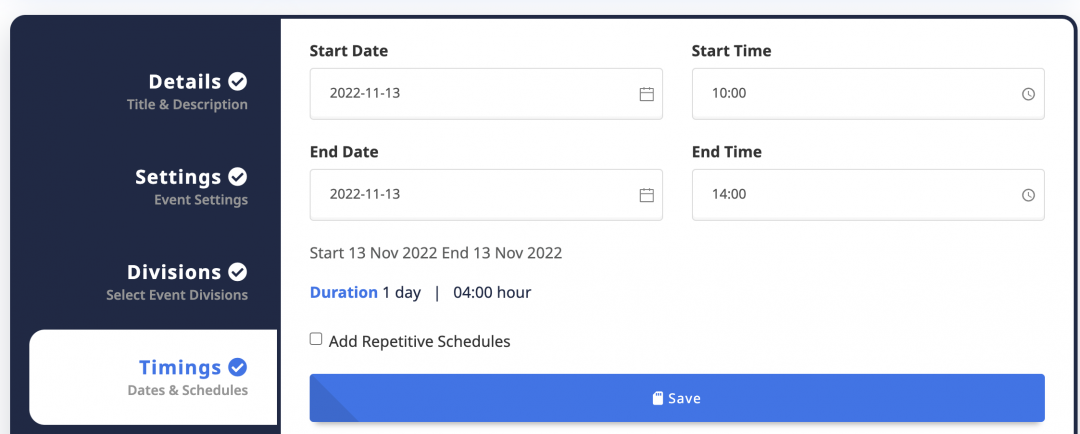
Task: Click the Add Repetitive Schedules label
Action: click(419, 341)
